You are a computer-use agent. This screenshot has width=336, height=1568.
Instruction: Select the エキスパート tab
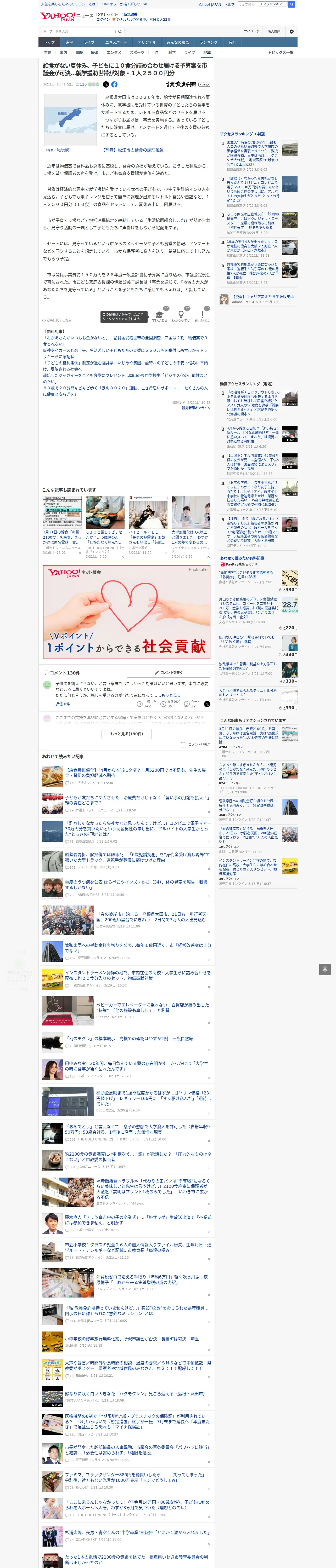coord(116,43)
